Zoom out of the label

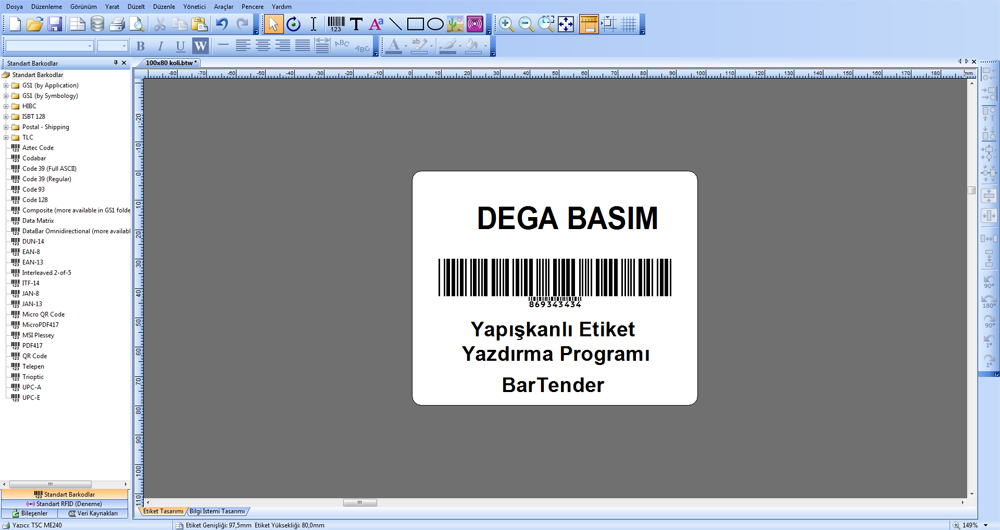click(526, 25)
